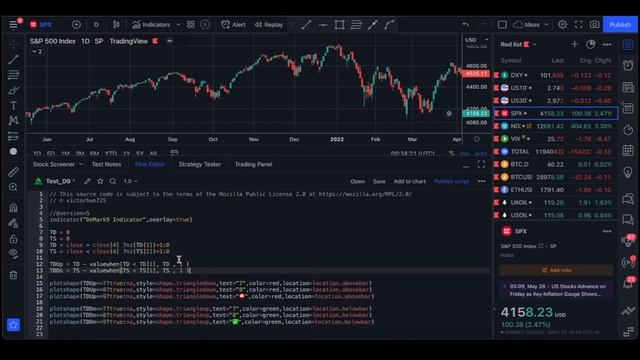The height and width of the screenshot is (360, 640).
Task: Open search in Pine Editor
Action: (x=113, y=181)
